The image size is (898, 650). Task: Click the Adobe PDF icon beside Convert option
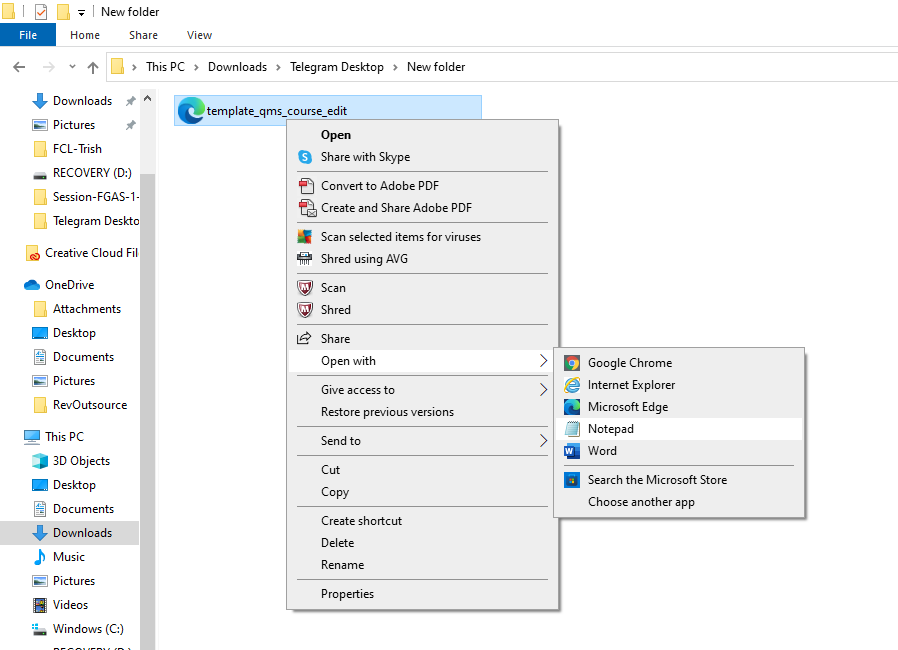[x=305, y=186]
